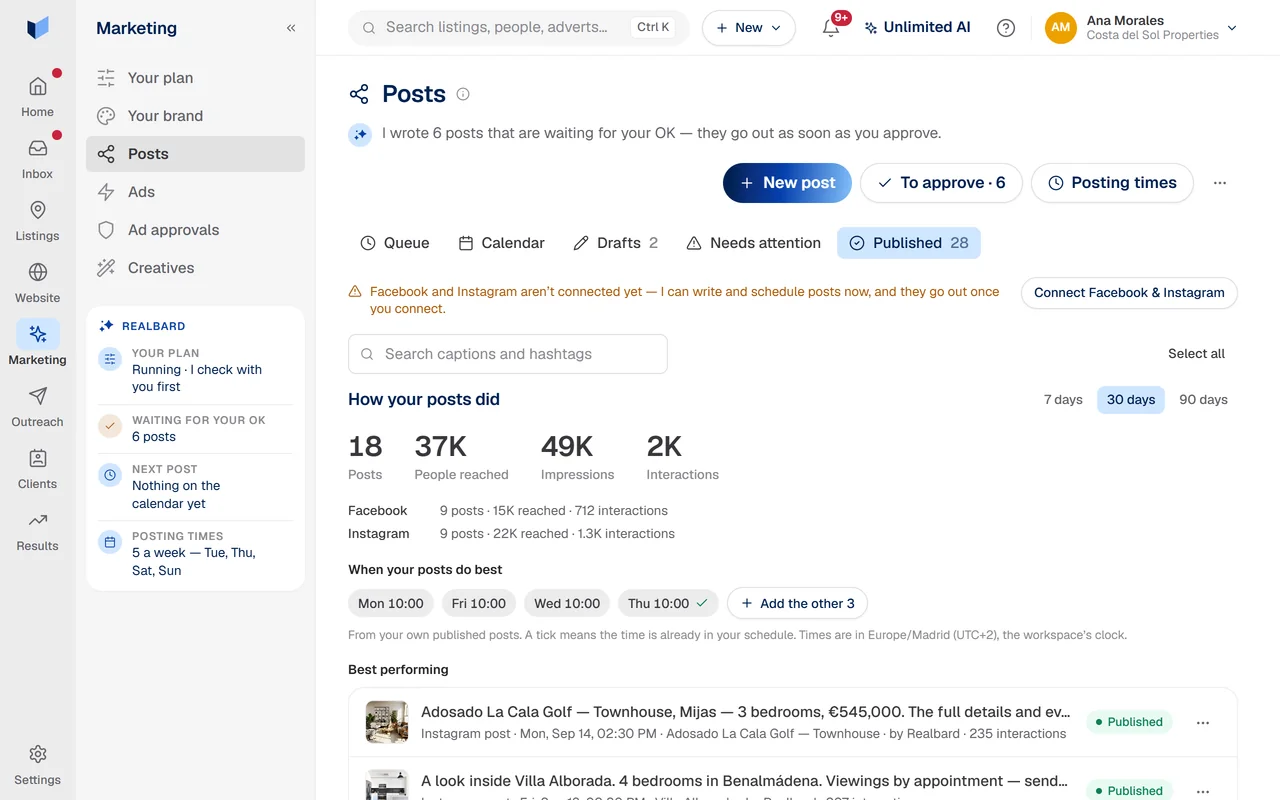
Task: Toggle the Thu 10:00 ticked chip
Action: (x=668, y=604)
